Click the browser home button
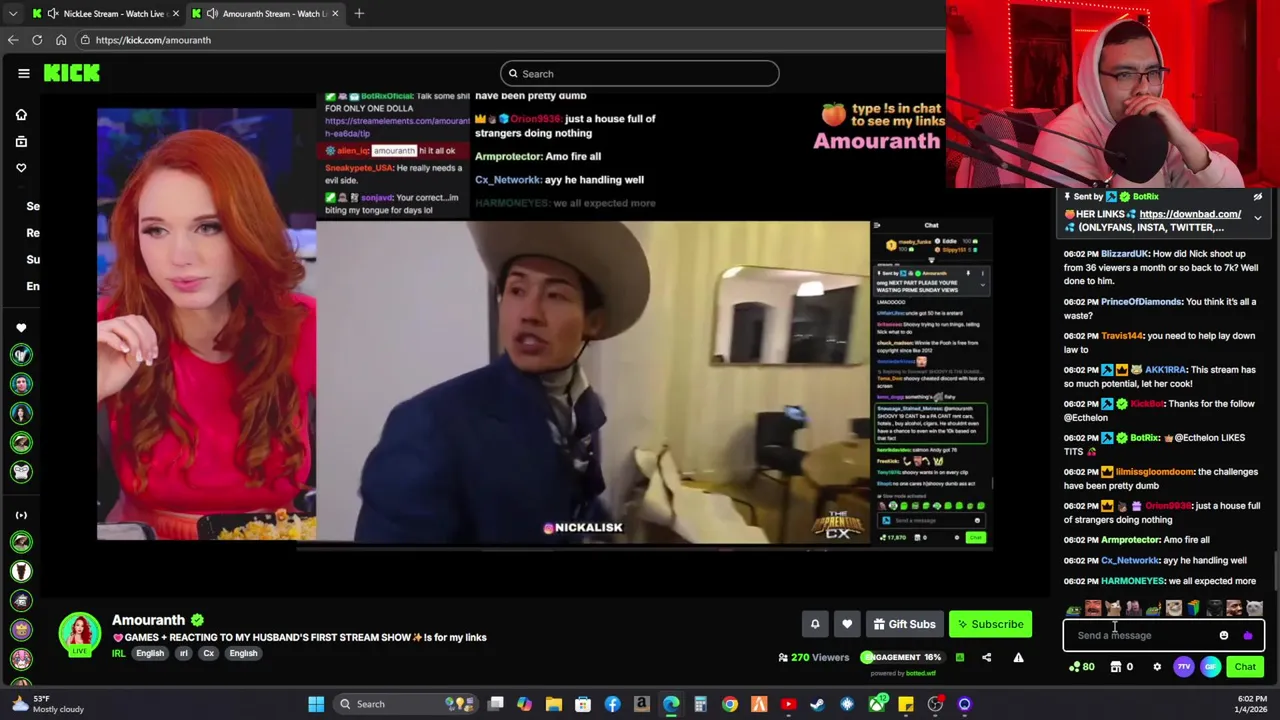Viewport: 1280px width, 720px height. tap(61, 40)
